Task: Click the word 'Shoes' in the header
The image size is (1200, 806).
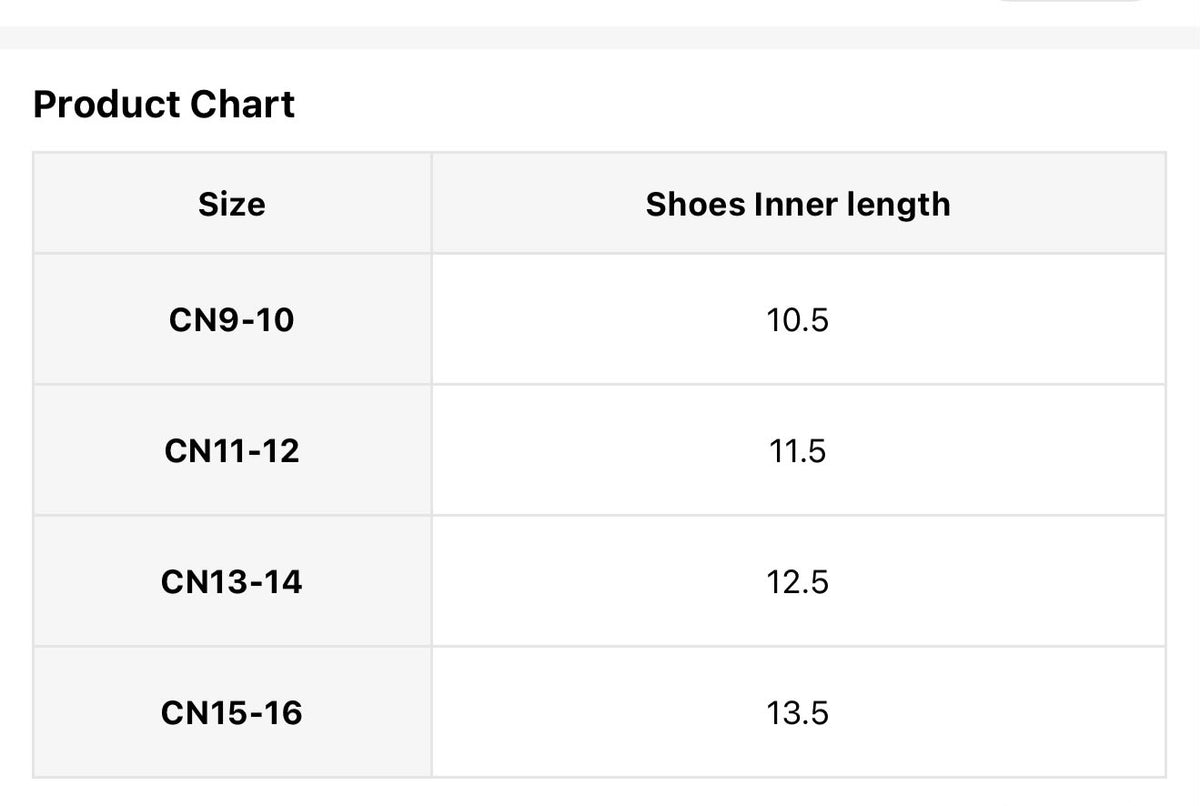Action: click(x=696, y=204)
